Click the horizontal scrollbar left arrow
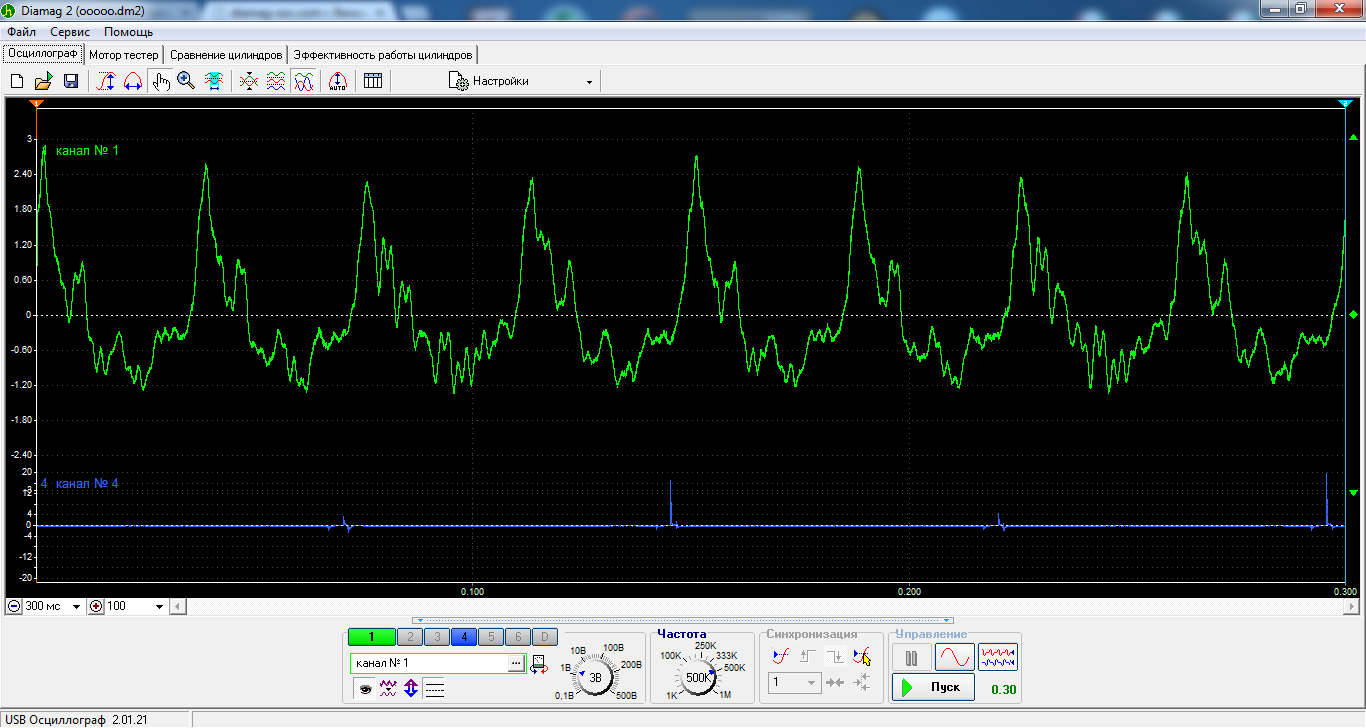Viewport: 1366px width, 728px height. 176,607
